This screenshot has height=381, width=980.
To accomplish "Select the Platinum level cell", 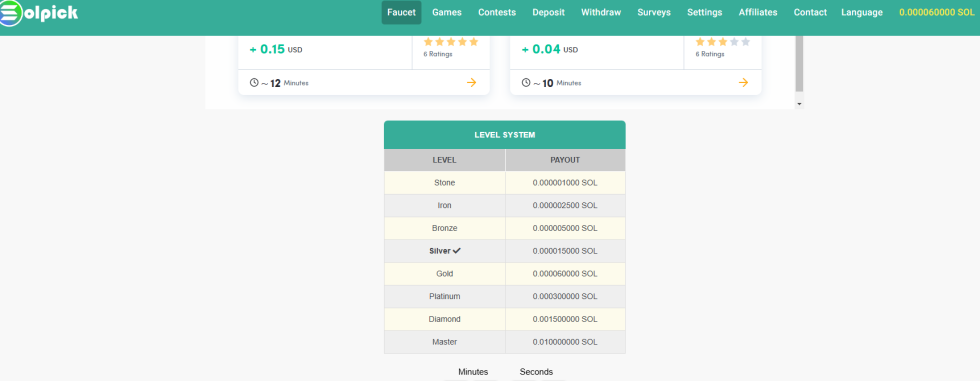I will [x=444, y=296].
